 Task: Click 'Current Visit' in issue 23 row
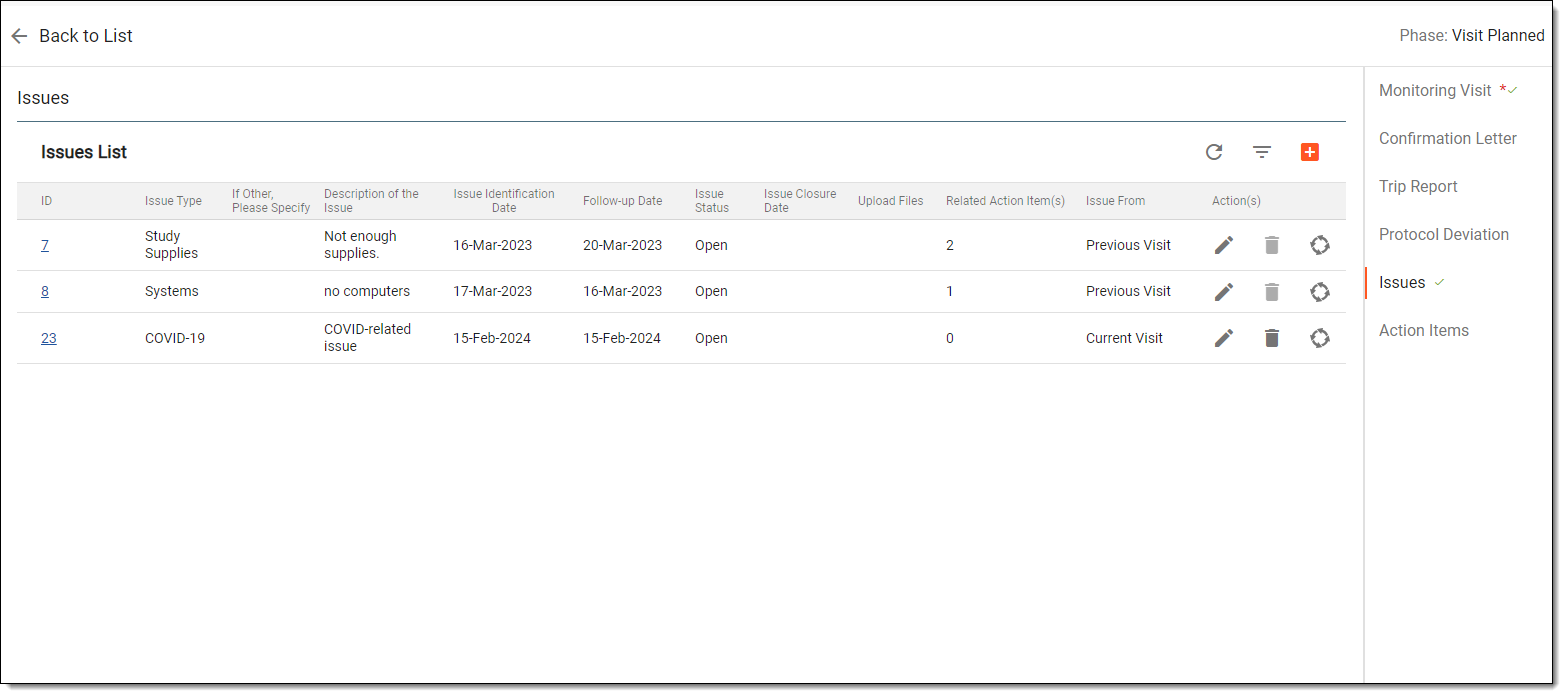[x=1124, y=338]
